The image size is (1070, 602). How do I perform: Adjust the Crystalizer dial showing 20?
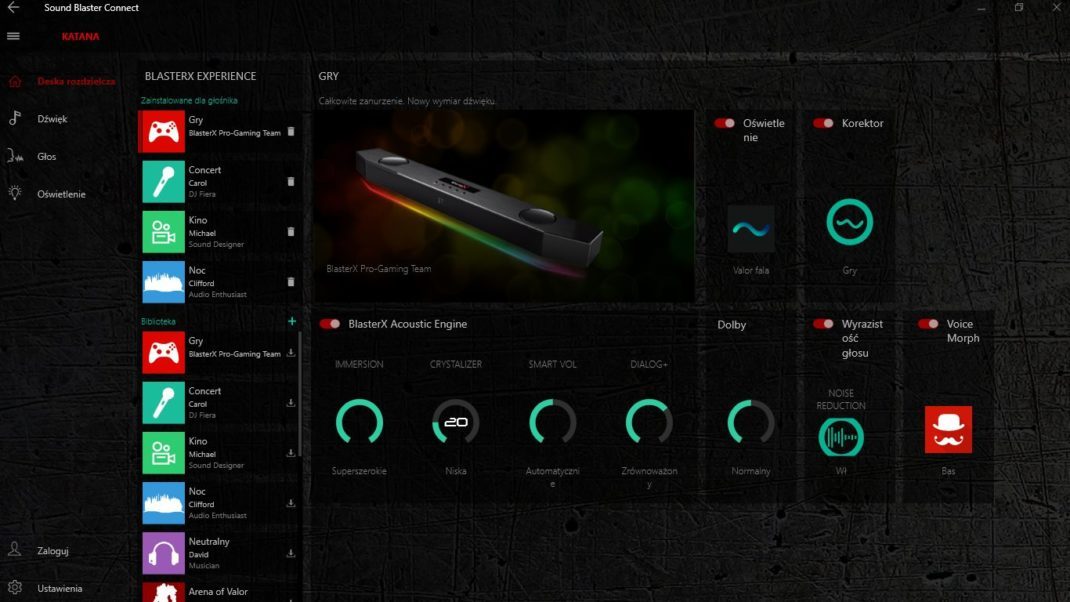pyautogui.click(x=456, y=422)
